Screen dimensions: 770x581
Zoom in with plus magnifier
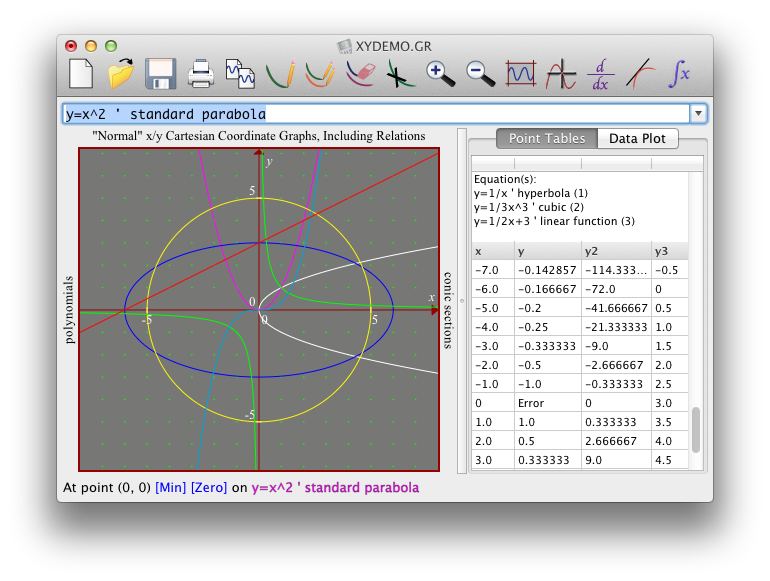tap(440, 74)
